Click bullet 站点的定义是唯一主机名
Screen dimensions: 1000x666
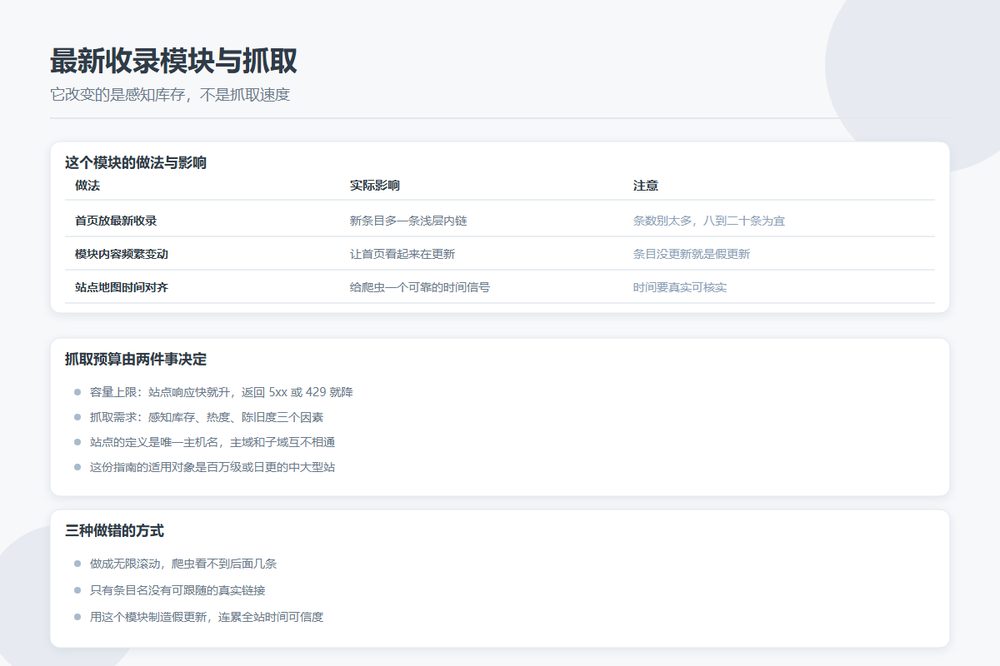point(212,442)
